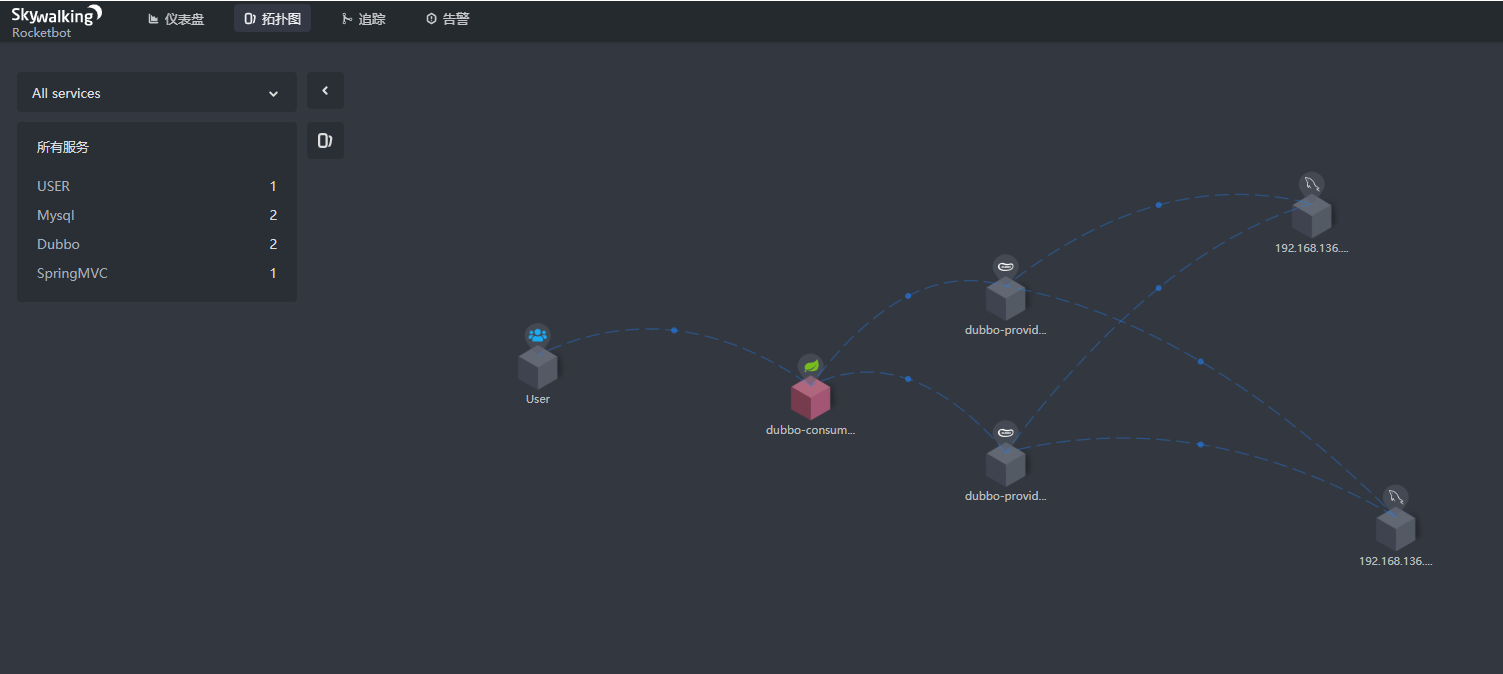Image resolution: width=1503 pixels, height=674 pixels.
Task: Click the MySQL icon above the upper database node
Action: (1311, 184)
